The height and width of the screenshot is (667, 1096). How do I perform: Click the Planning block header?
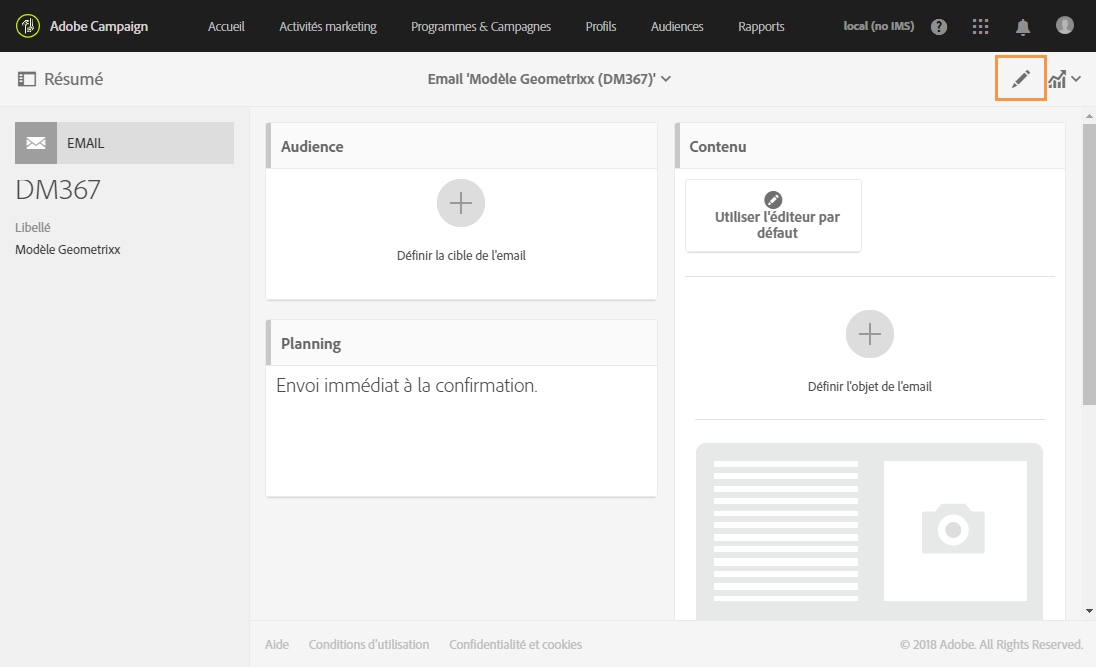click(x=461, y=343)
